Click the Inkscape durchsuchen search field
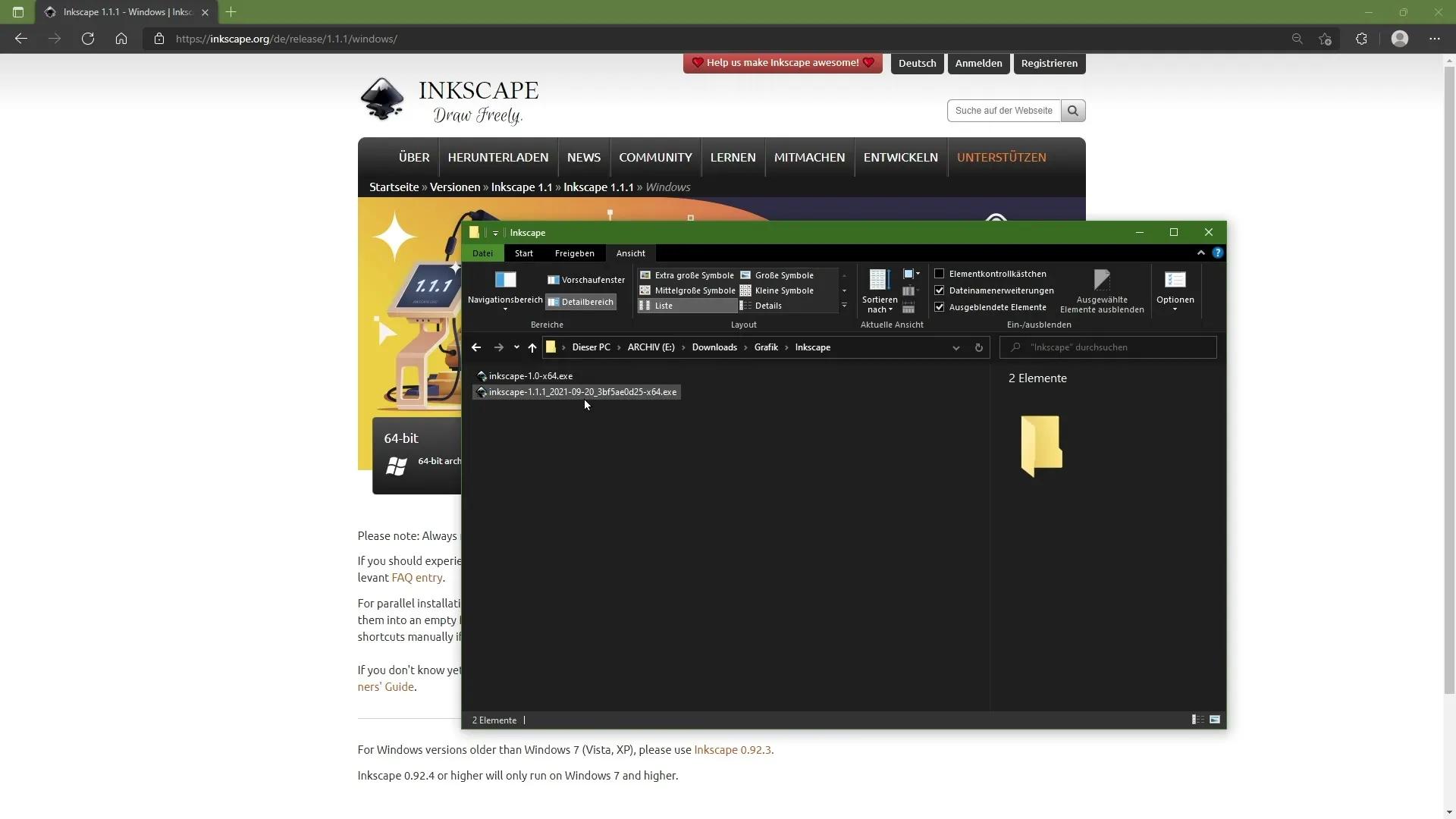This screenshot has height=819, width=1456. point(1108,347)
